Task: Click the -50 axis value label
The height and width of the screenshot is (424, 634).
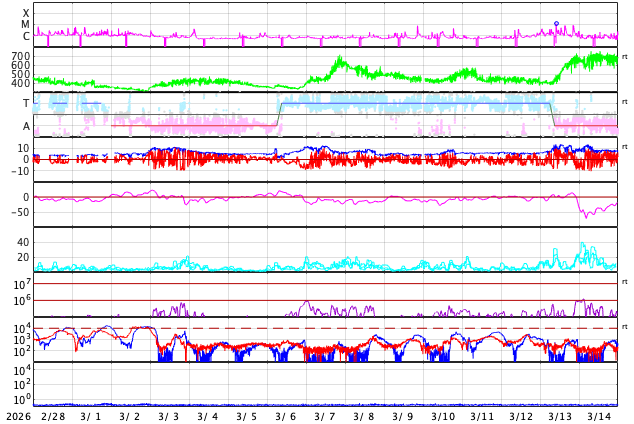Action: (x=19, y=212)
